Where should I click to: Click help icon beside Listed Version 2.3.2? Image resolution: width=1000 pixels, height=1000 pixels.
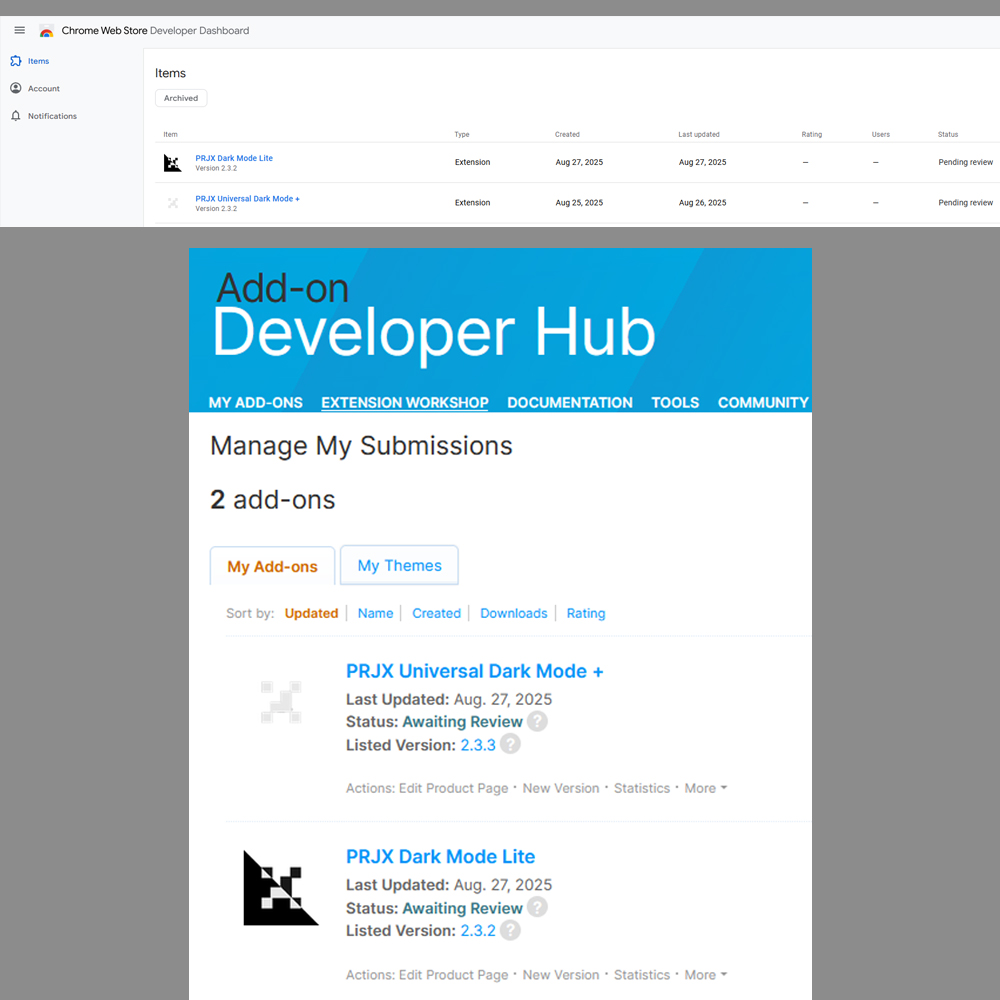click(x=510, y=930)
